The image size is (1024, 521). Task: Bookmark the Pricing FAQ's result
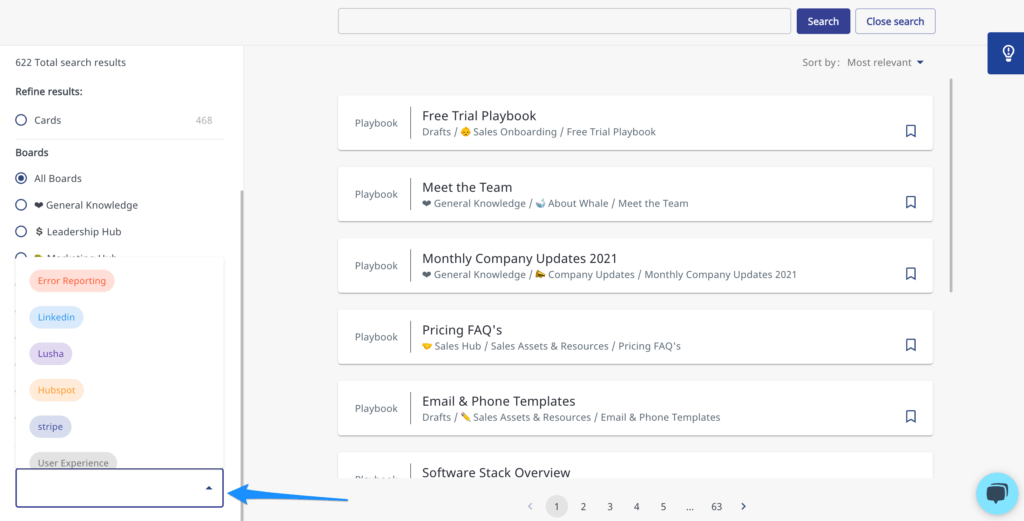click(910, 345)
